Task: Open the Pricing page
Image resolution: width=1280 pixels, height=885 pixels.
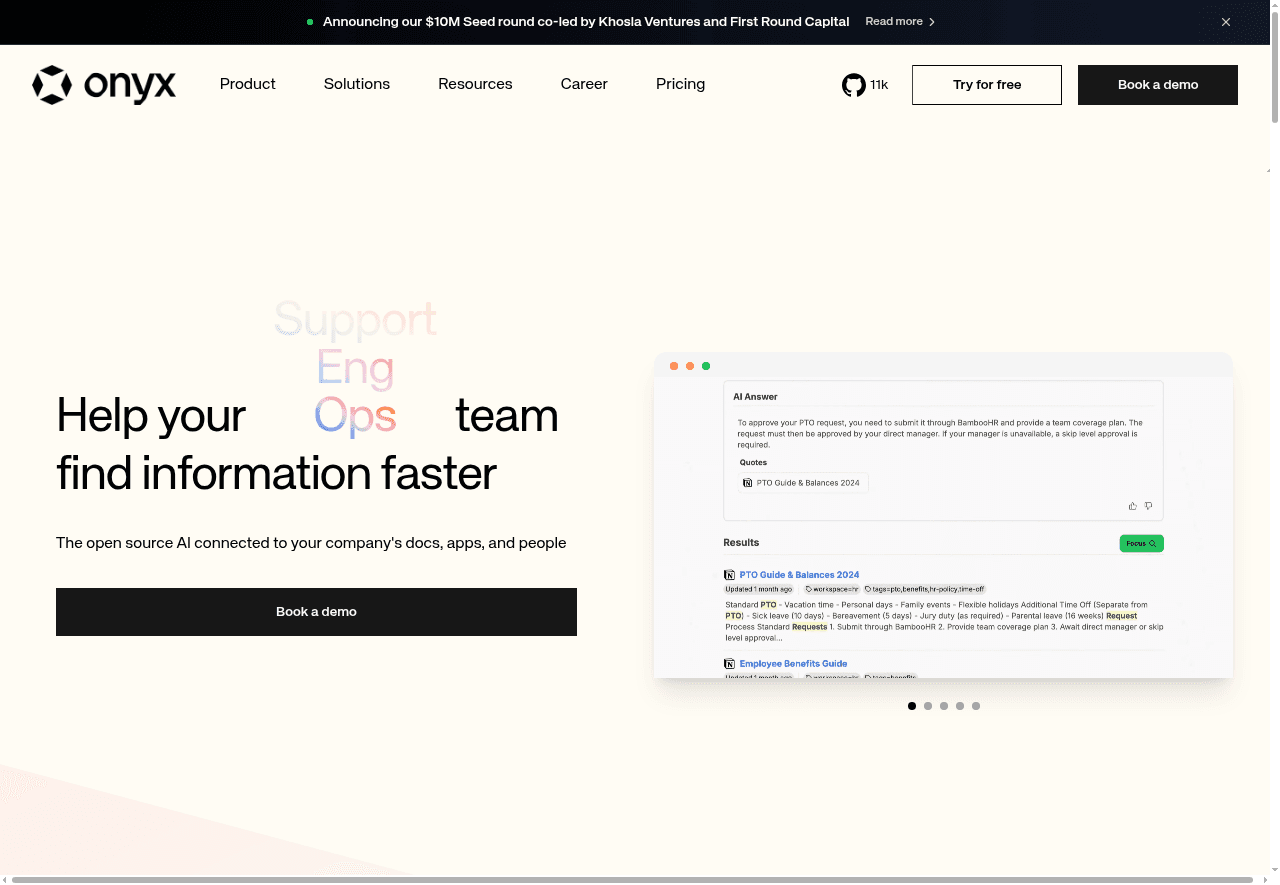Action: point(680,84)
